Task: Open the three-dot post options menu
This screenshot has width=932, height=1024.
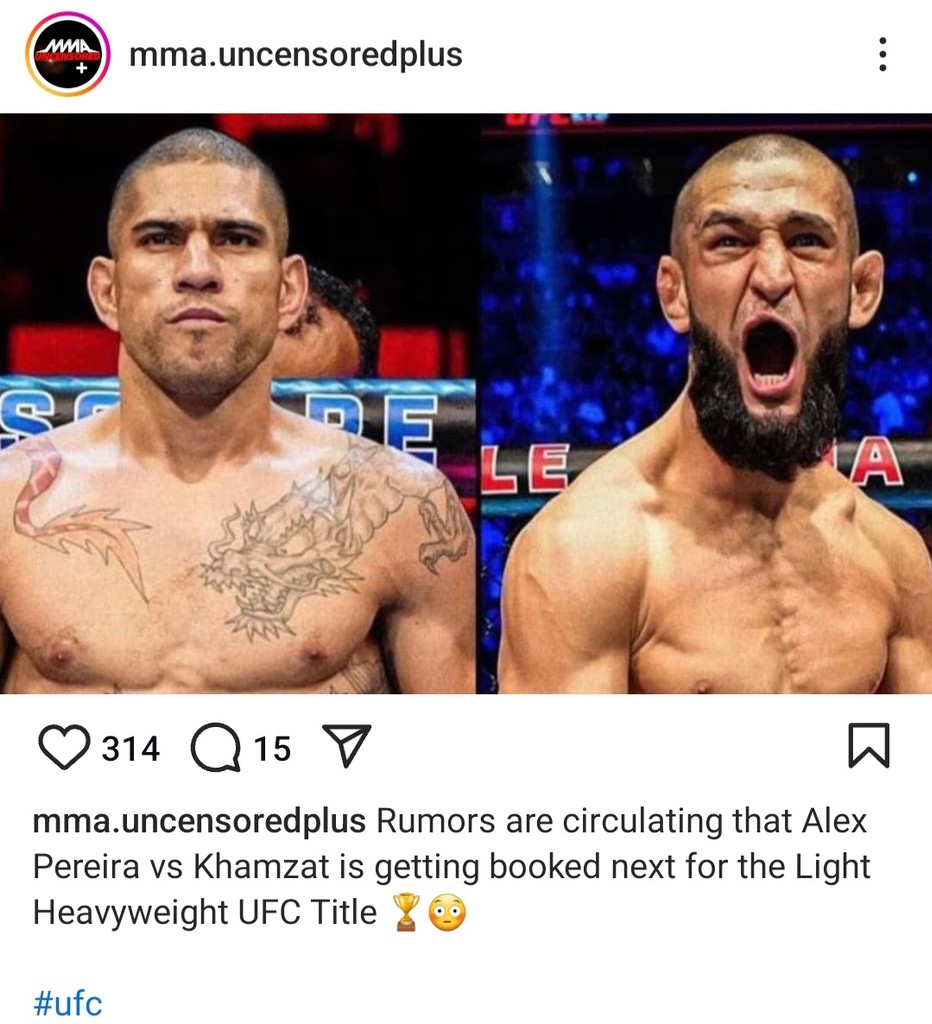Action: 882,54
